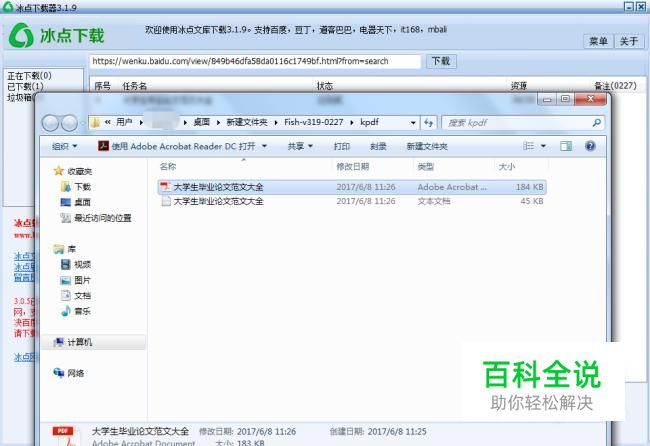Screen dimensions: 650x446
Task: Click the refresh icon beside address bar
Action: point(429,122)
